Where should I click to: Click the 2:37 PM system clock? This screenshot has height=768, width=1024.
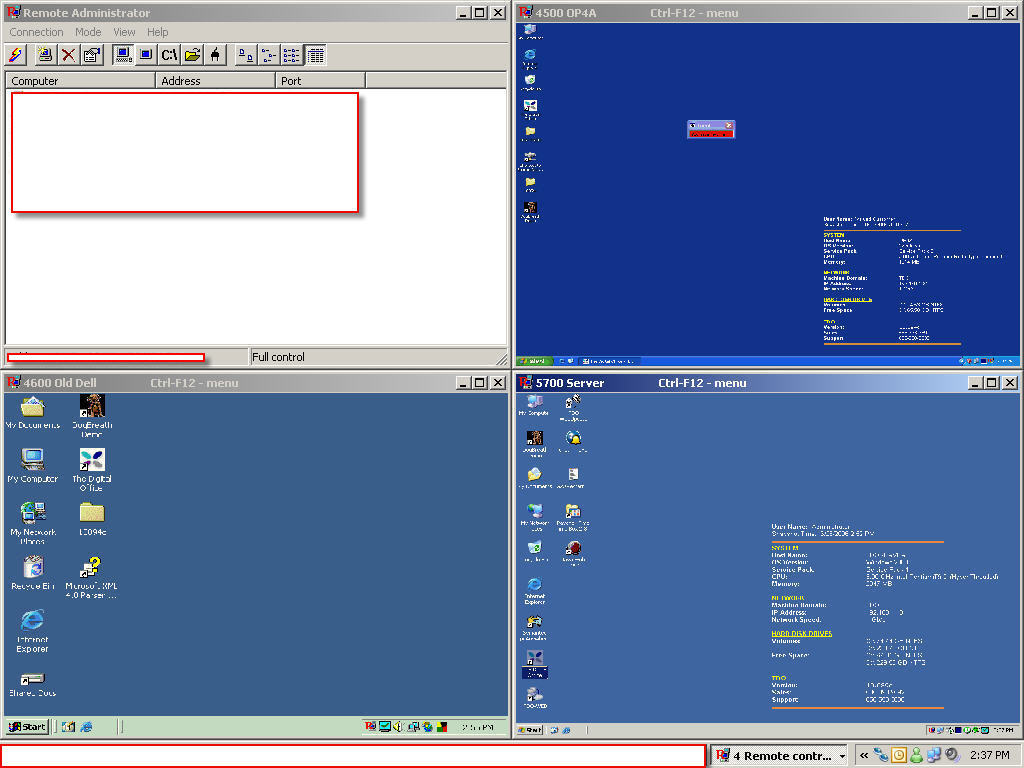pyautogui.click(x=989, y=756)
